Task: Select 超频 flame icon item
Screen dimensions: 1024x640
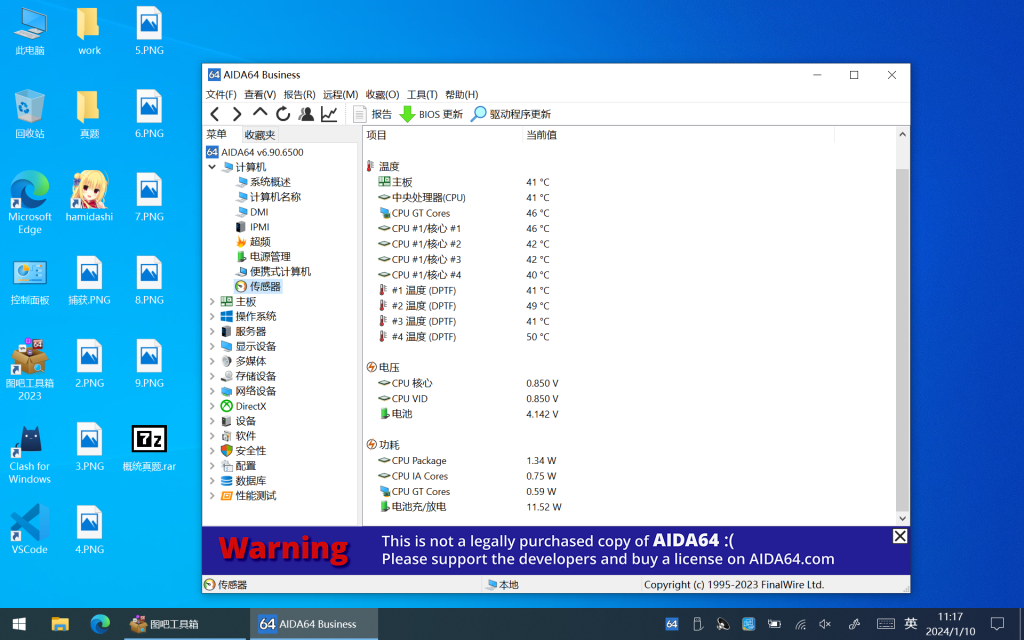Action: (x=253, y=242)
